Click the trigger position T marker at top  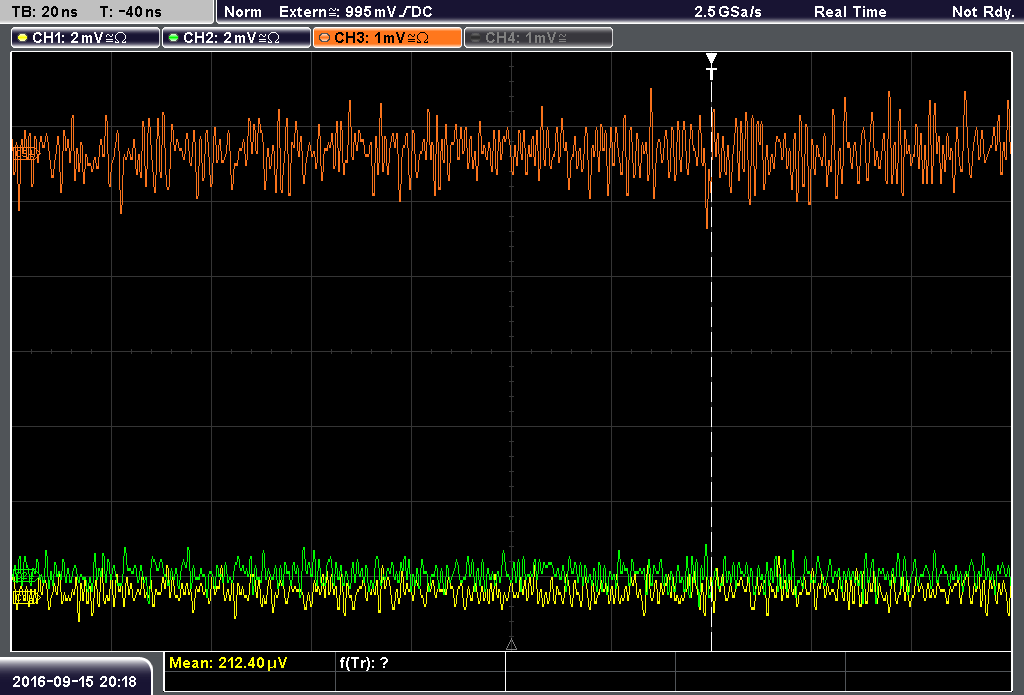[x=711, y=66]
